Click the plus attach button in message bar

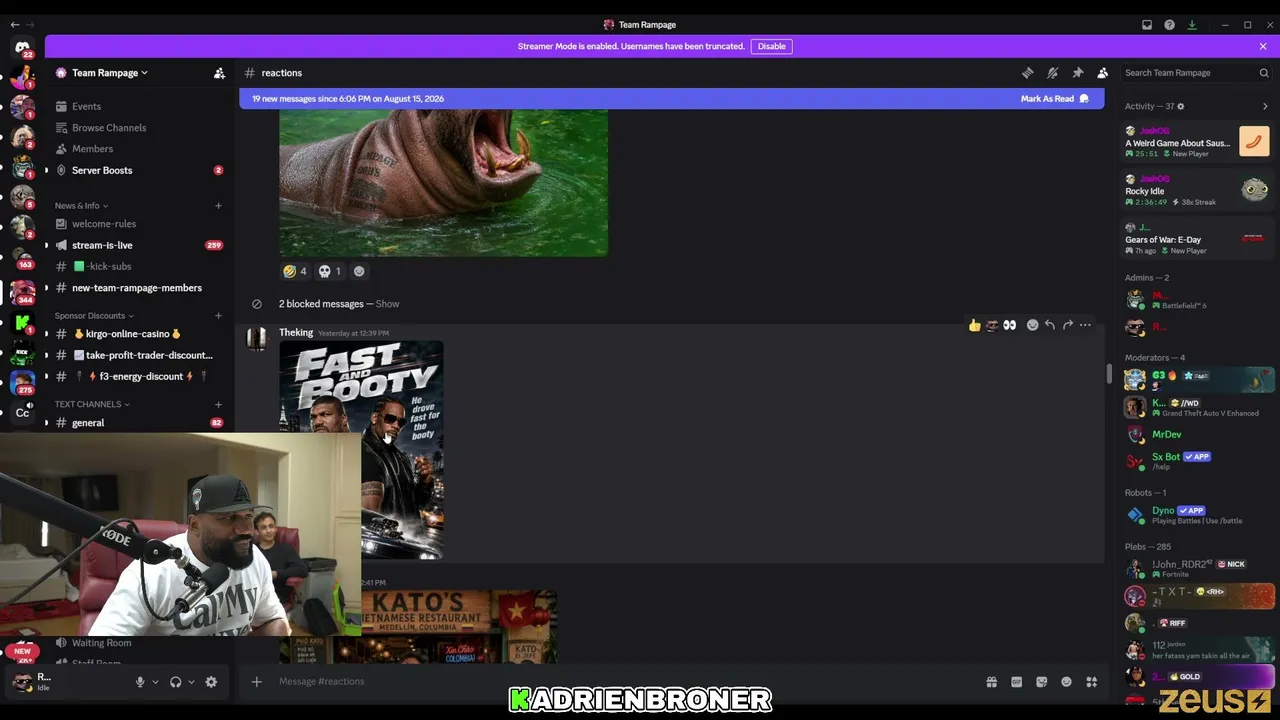256,682
